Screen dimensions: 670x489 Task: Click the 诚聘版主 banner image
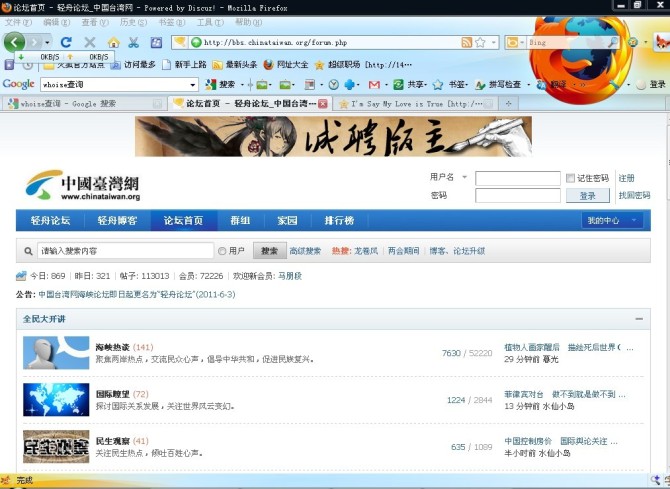(x=334, y=136)
